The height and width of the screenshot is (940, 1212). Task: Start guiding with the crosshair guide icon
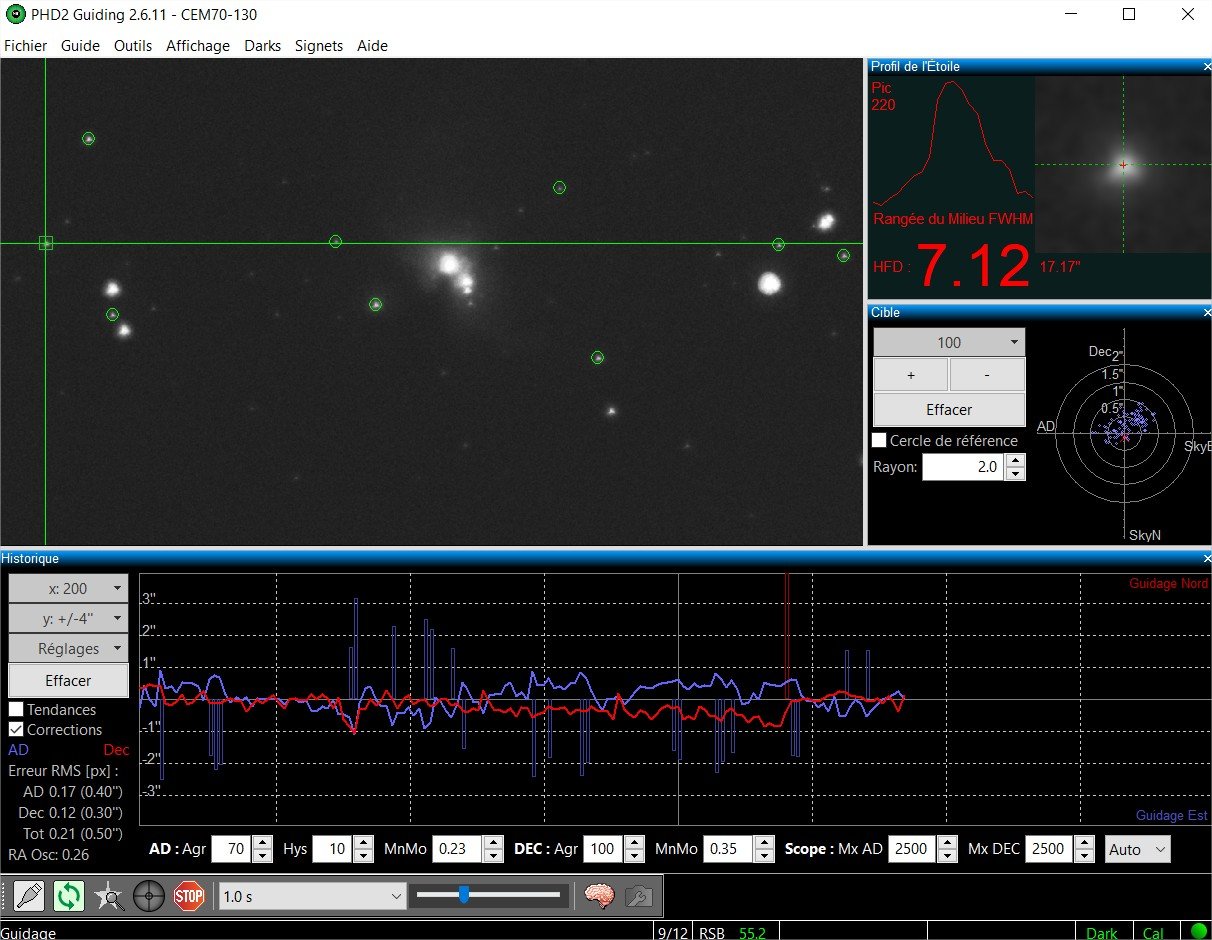click(x=149, y=896)
